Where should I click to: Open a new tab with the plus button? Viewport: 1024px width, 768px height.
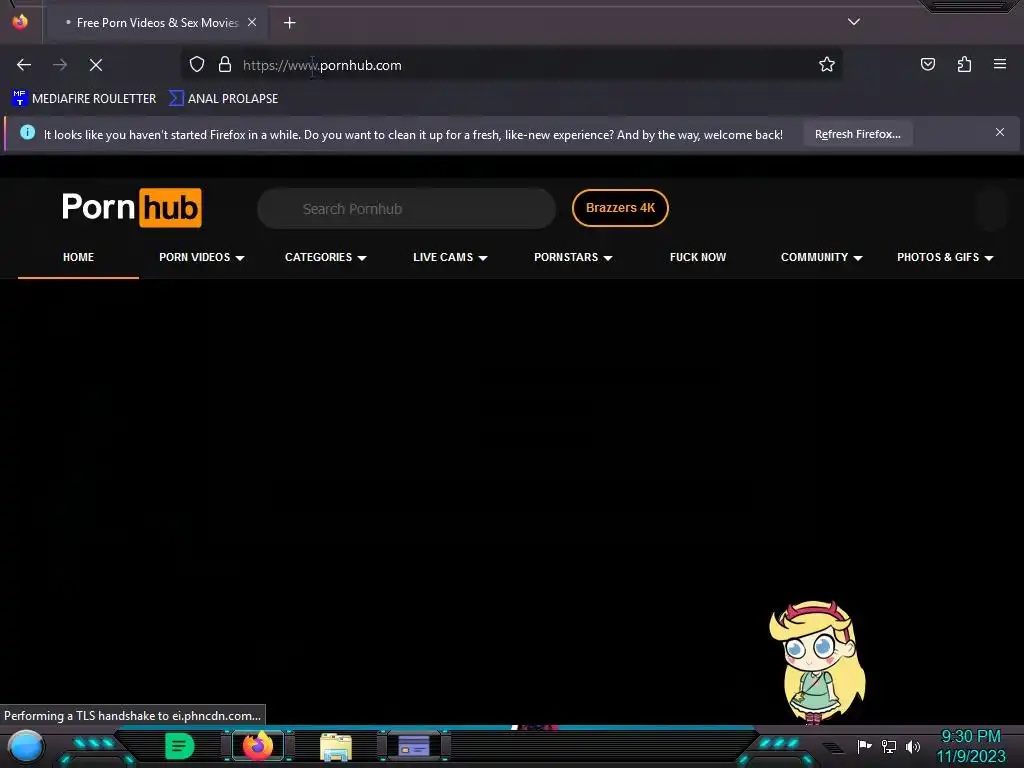click(x=289, y=23)
